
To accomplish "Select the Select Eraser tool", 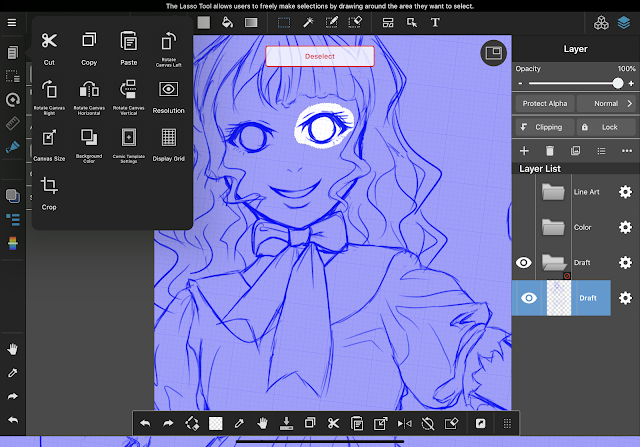I will [355, 22].
